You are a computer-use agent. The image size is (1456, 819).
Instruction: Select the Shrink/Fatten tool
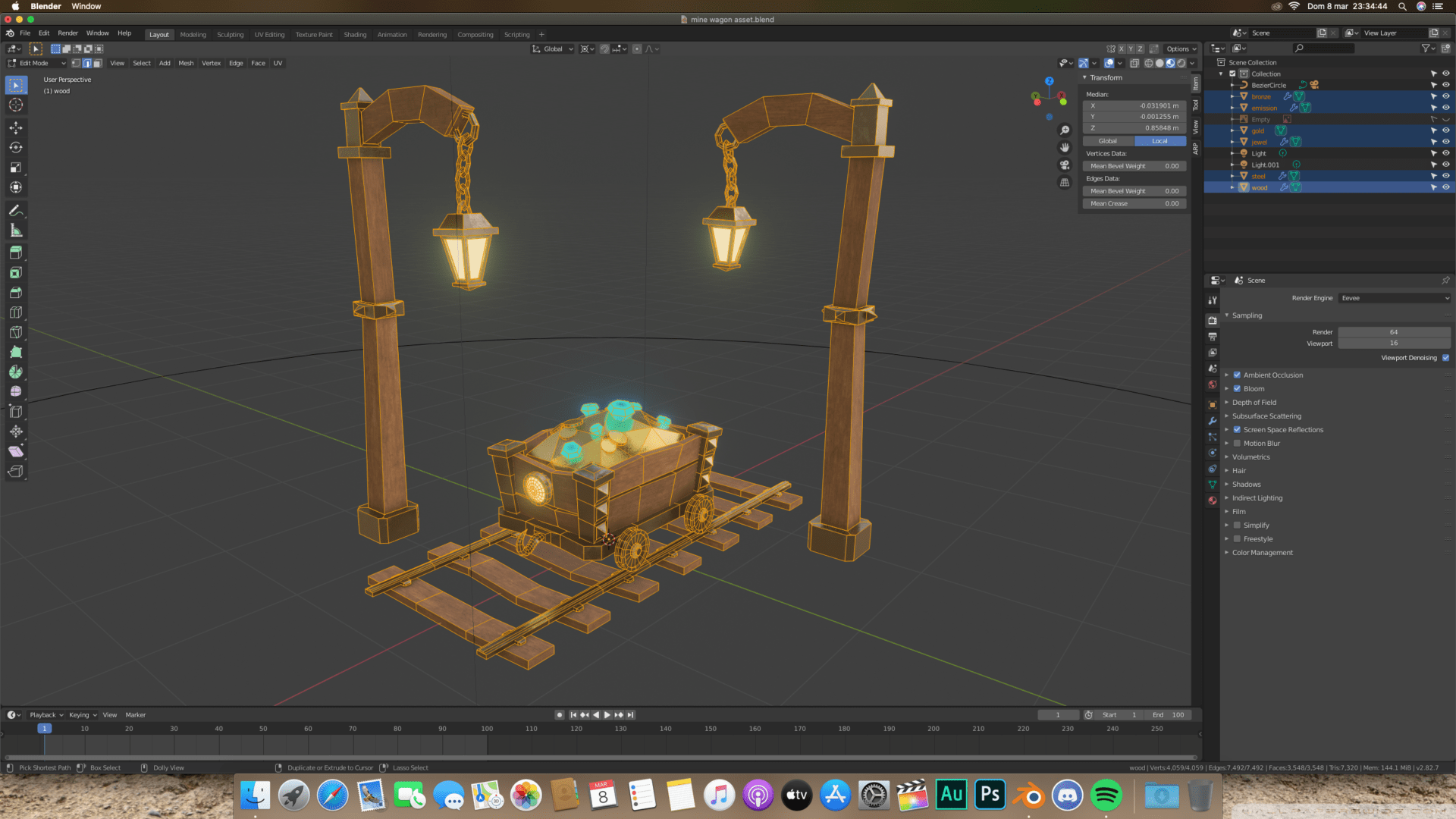click(x=16, y=431)
